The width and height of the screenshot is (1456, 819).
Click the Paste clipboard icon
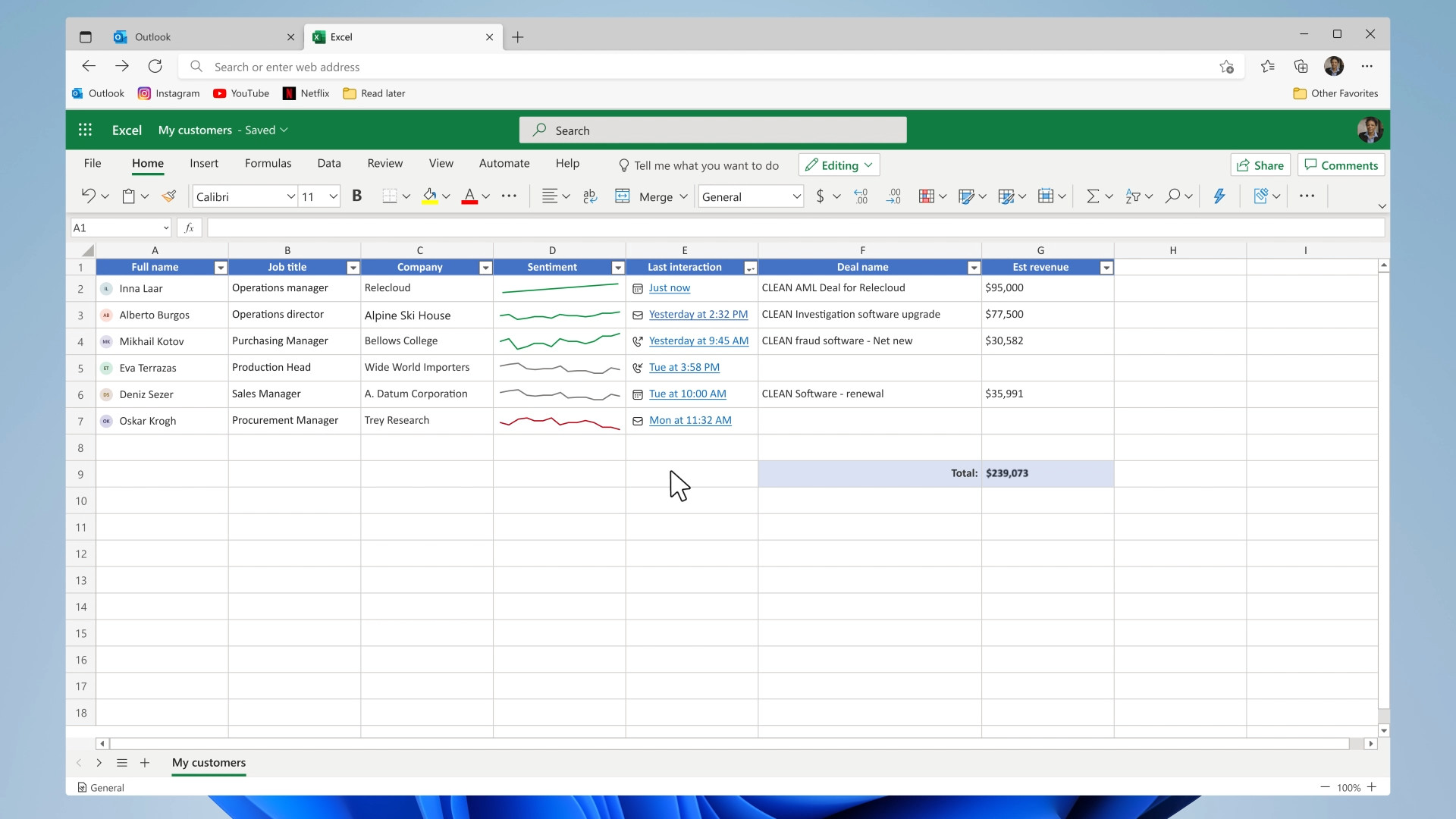pyautogui.click(x=129, y=196)
